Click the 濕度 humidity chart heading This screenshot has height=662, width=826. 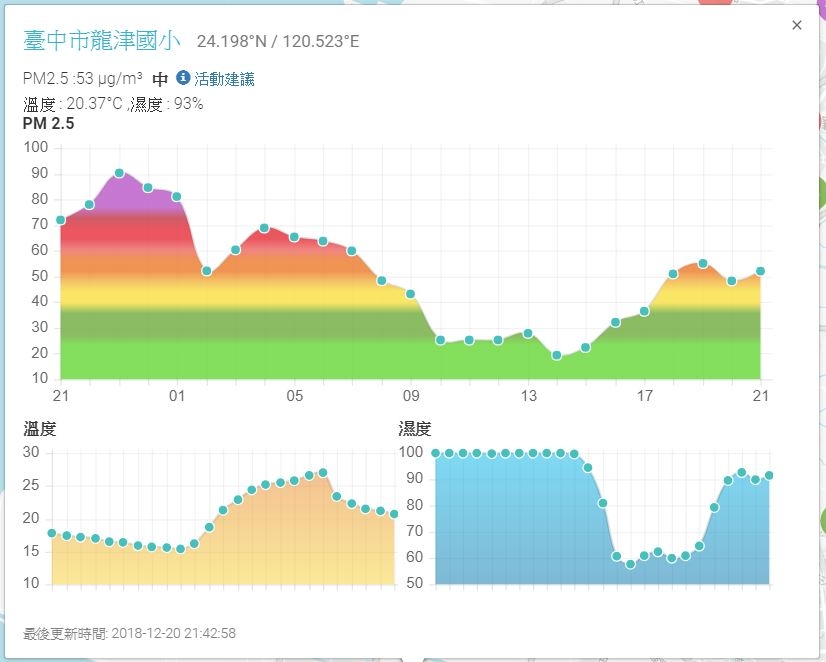click(x=415, y=429)
